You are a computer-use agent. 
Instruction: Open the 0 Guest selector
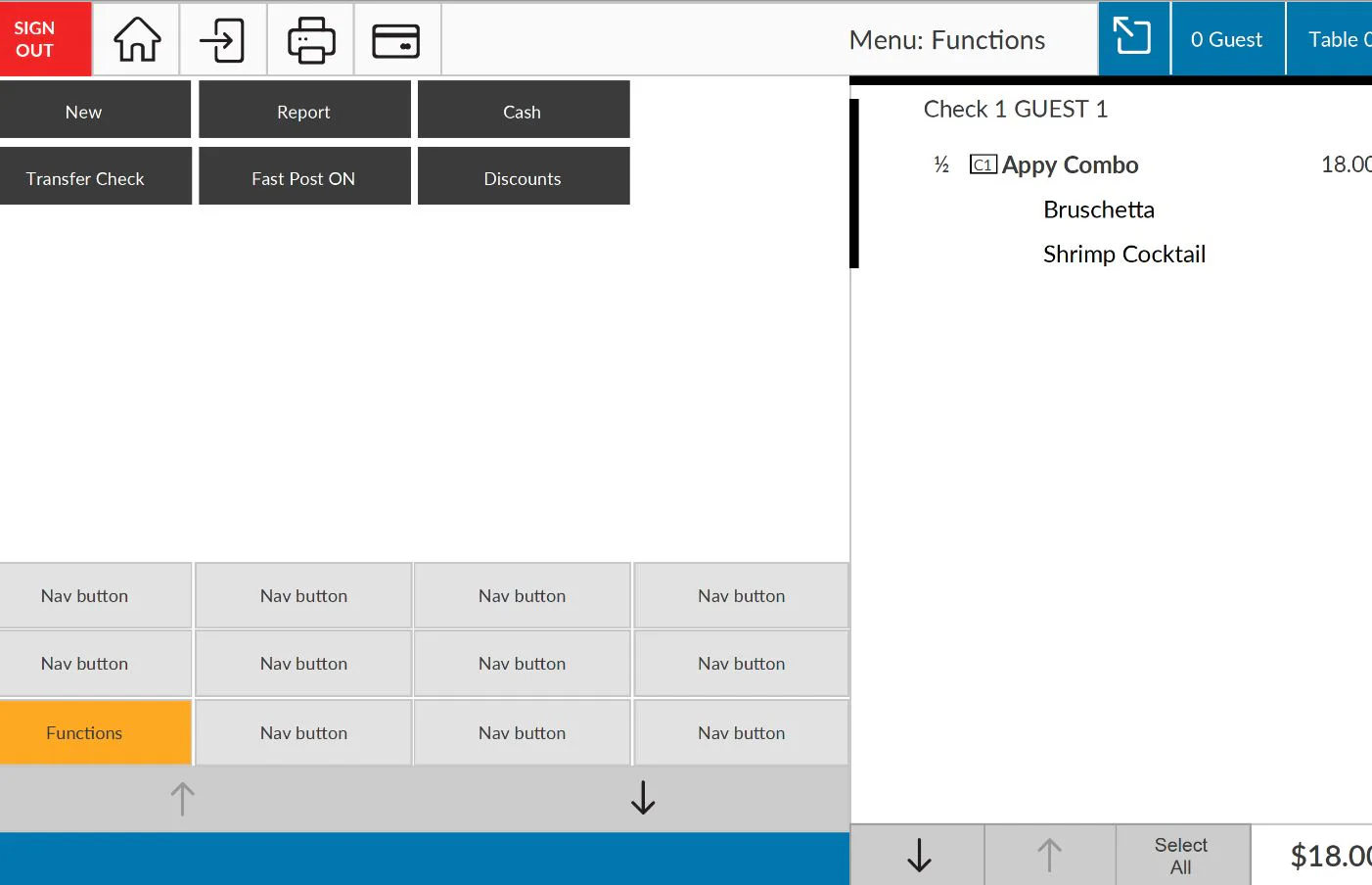(x=1227, y=39)
